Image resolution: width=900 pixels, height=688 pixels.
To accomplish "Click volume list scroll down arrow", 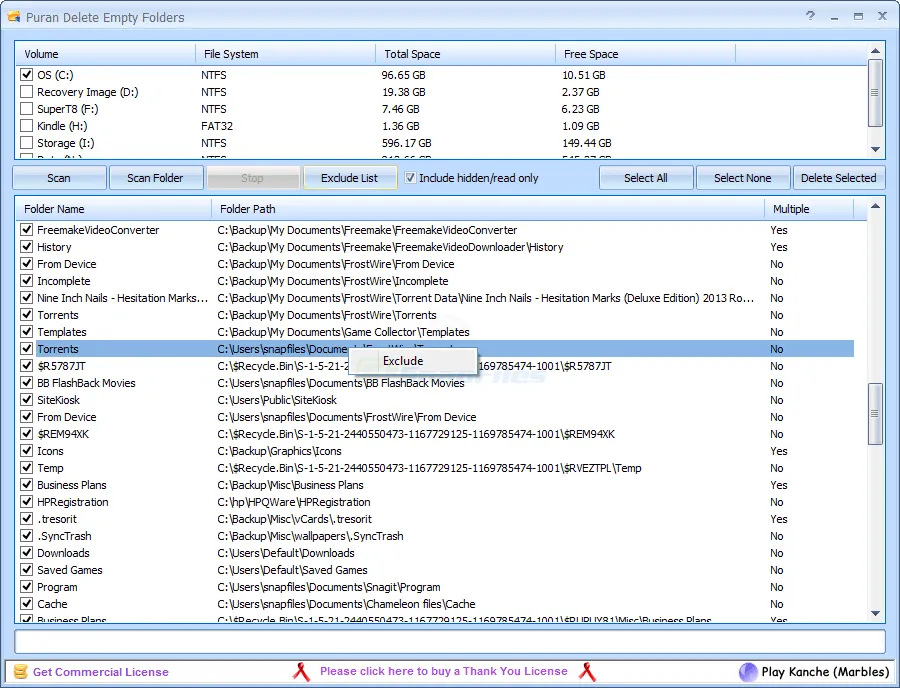I will coord(875,149).
